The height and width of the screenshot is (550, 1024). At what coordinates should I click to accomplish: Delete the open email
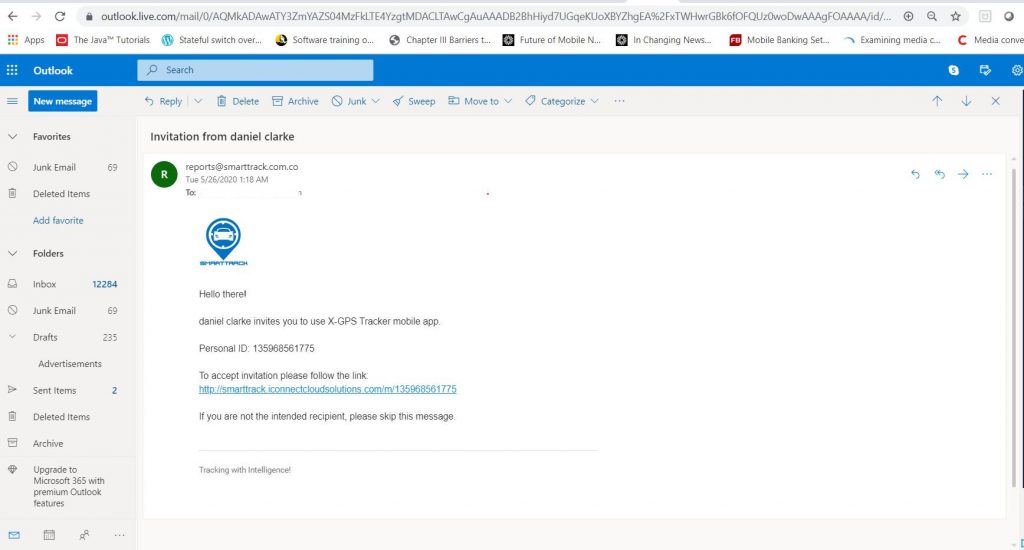pyautogui.click(x=238, y=101)
